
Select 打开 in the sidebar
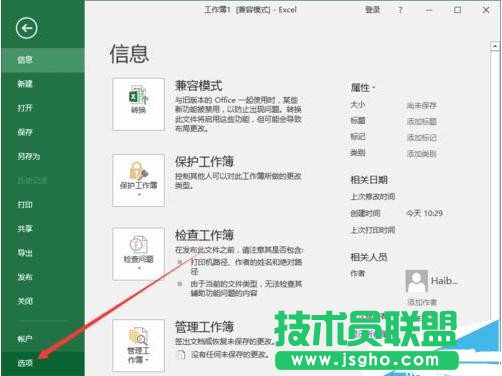coord(43,108)
